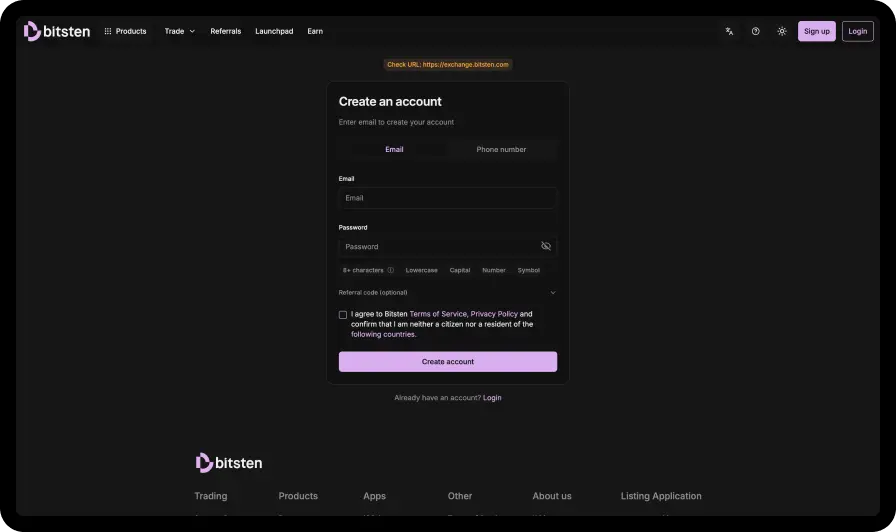The width and height of the screenshot is (896, 532).
Task: Click the Number password requirement
Action: pyautogui.click(x=494, y=270)
